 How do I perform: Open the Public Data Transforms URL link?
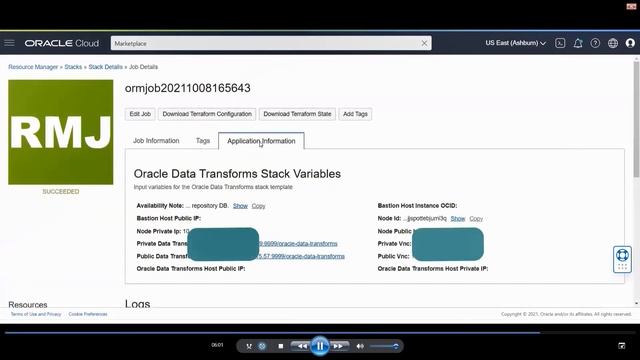coord(302,256)
